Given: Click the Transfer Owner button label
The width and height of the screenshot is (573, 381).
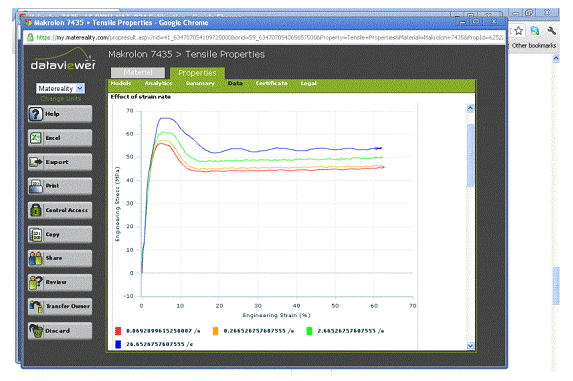Looking at the screenshot, I should pyautogui.click(x=68, y=306).
